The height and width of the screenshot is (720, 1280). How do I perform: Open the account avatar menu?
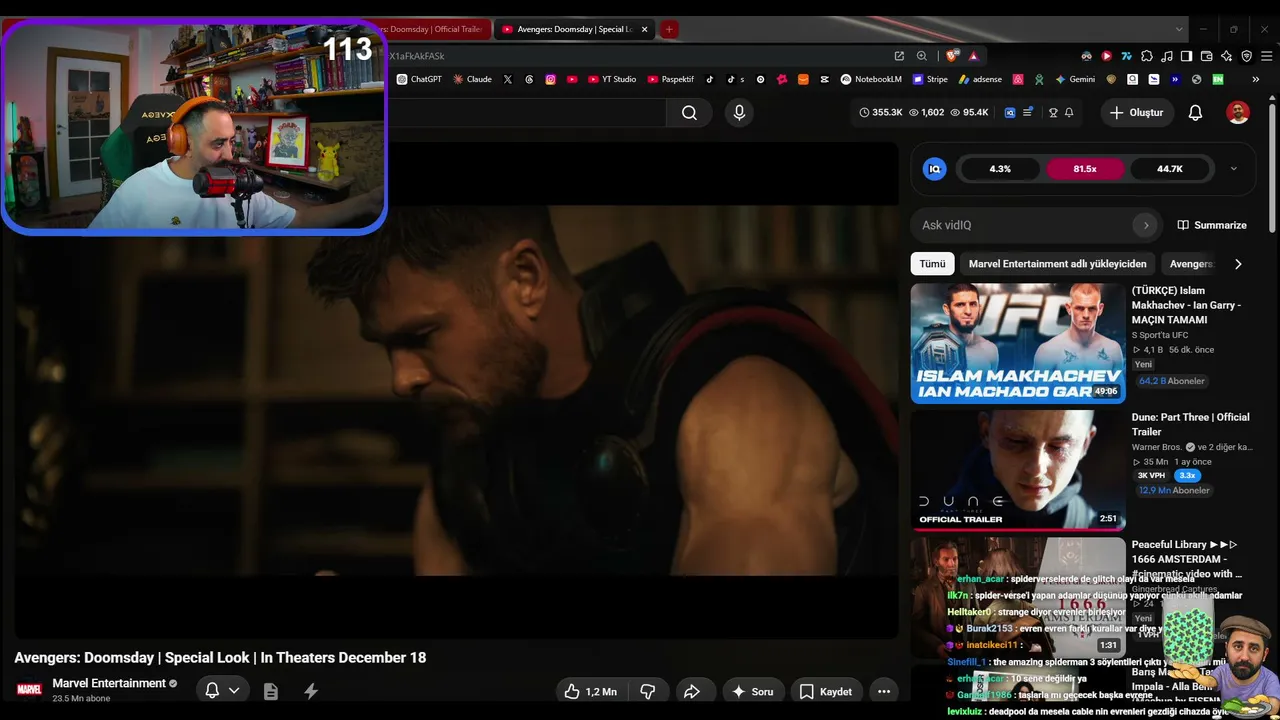pos(1238,113)
